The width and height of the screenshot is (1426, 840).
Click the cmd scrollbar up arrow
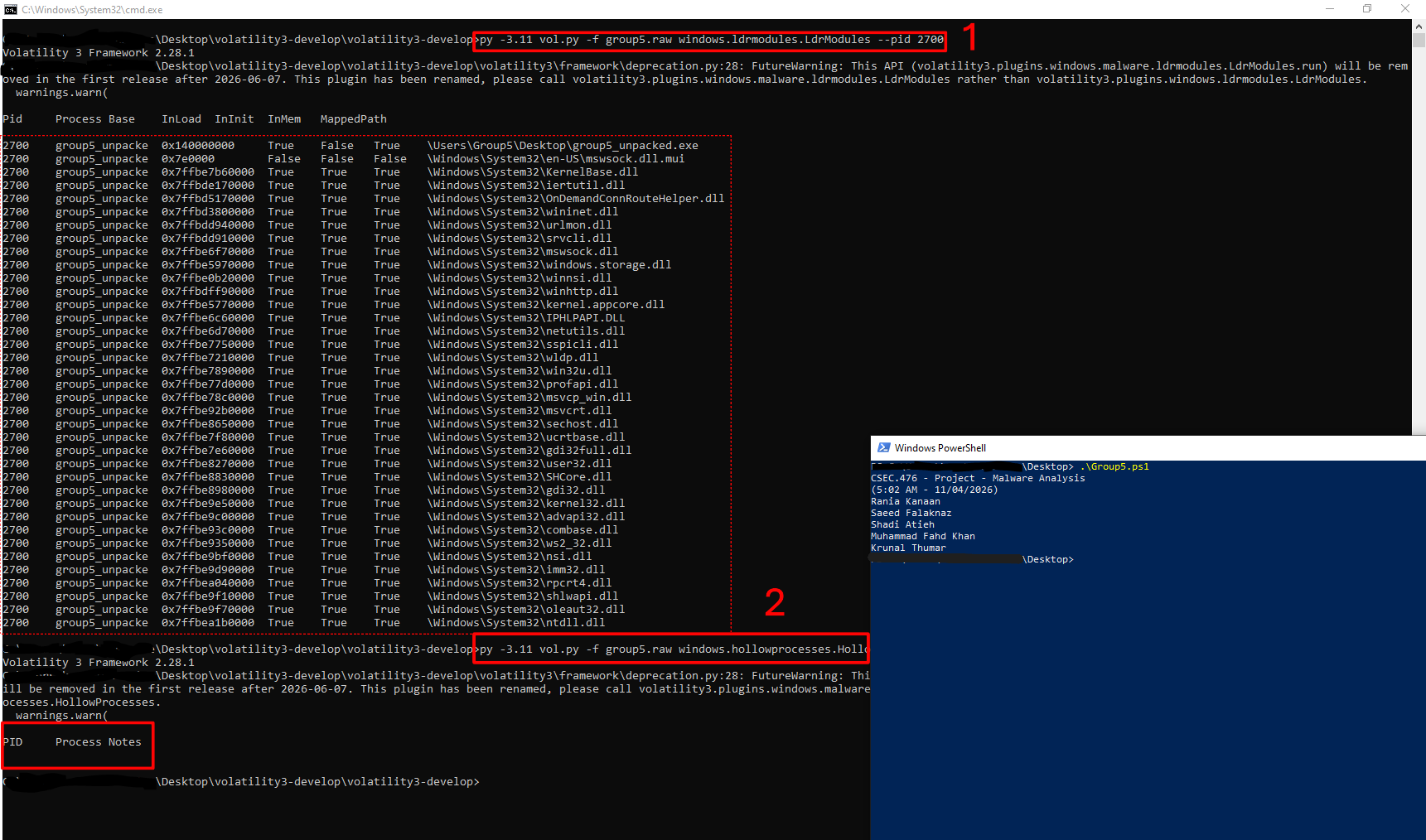click(x=1419, y=27)
